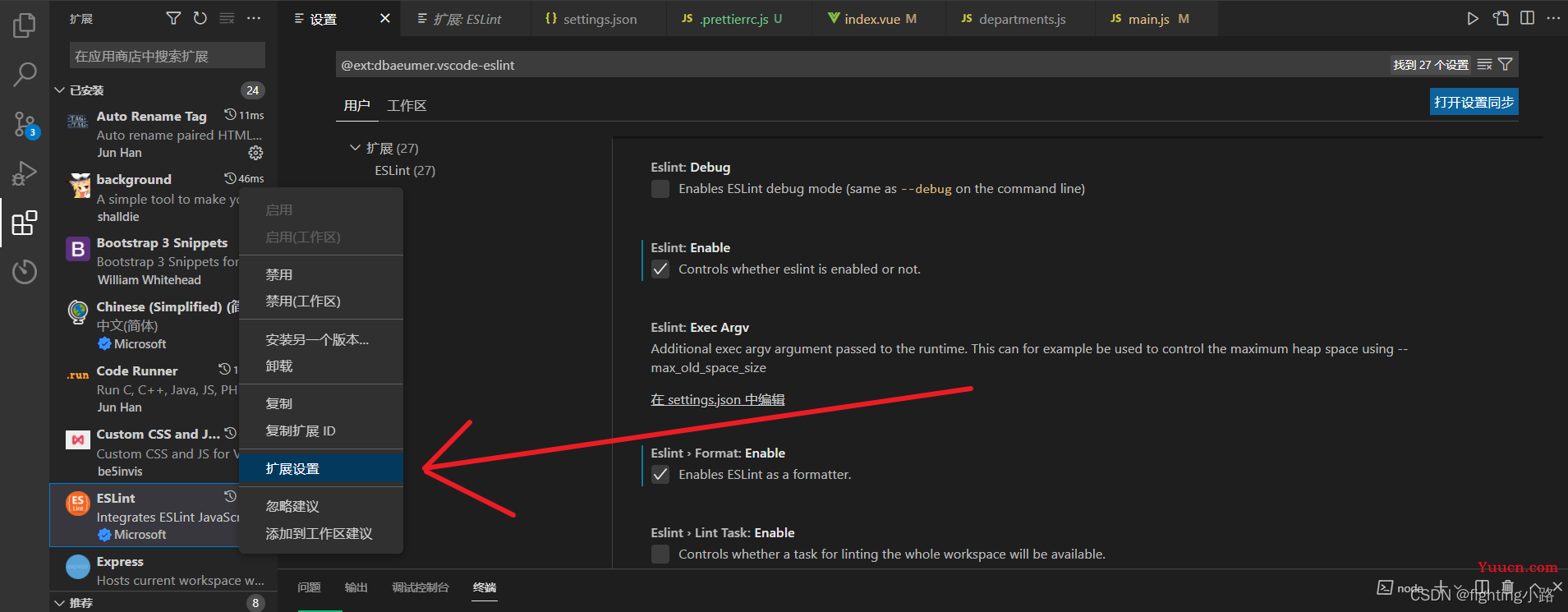Screen dimensions: 1568x612
Task: Click the Auto Rename Tag gear icon
Action: point(255,153)
